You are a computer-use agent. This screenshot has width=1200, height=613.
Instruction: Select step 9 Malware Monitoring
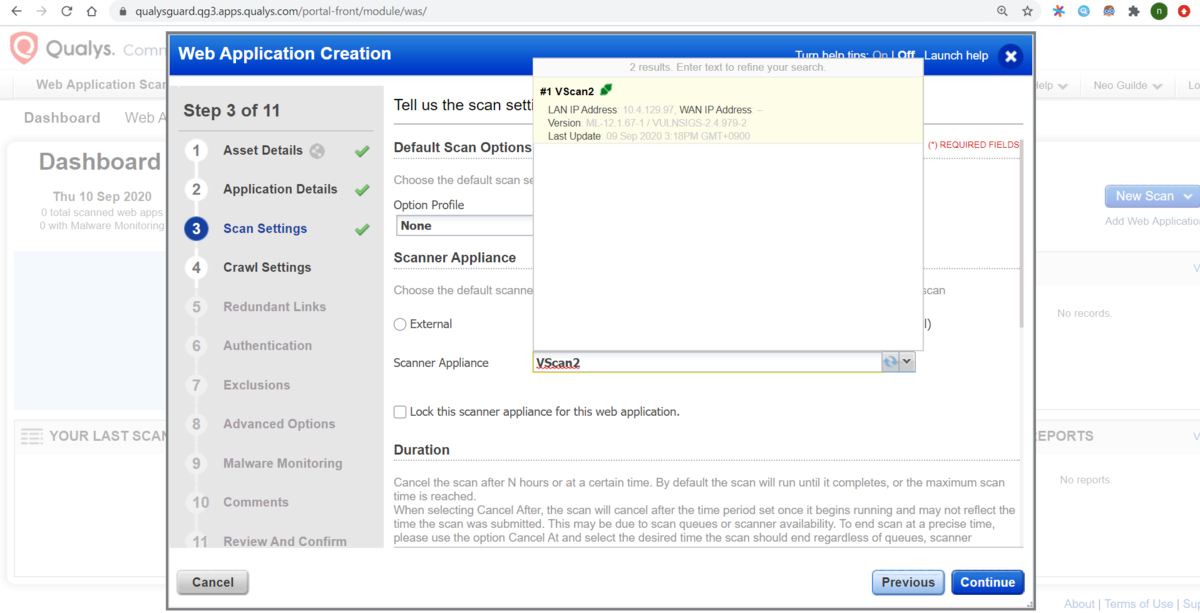pos(283,463)
